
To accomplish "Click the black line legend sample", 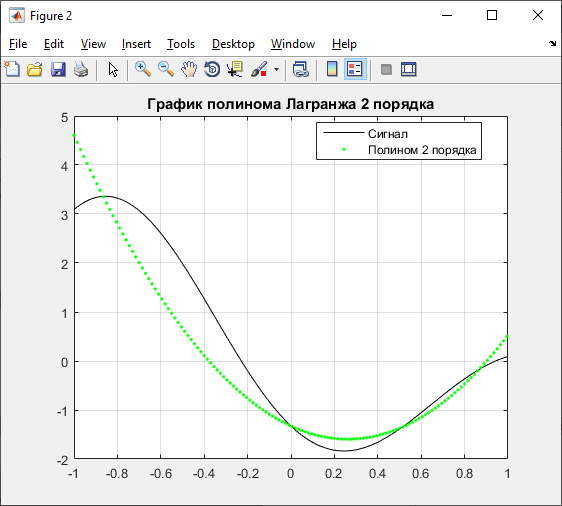I will [x=344, y=133].
